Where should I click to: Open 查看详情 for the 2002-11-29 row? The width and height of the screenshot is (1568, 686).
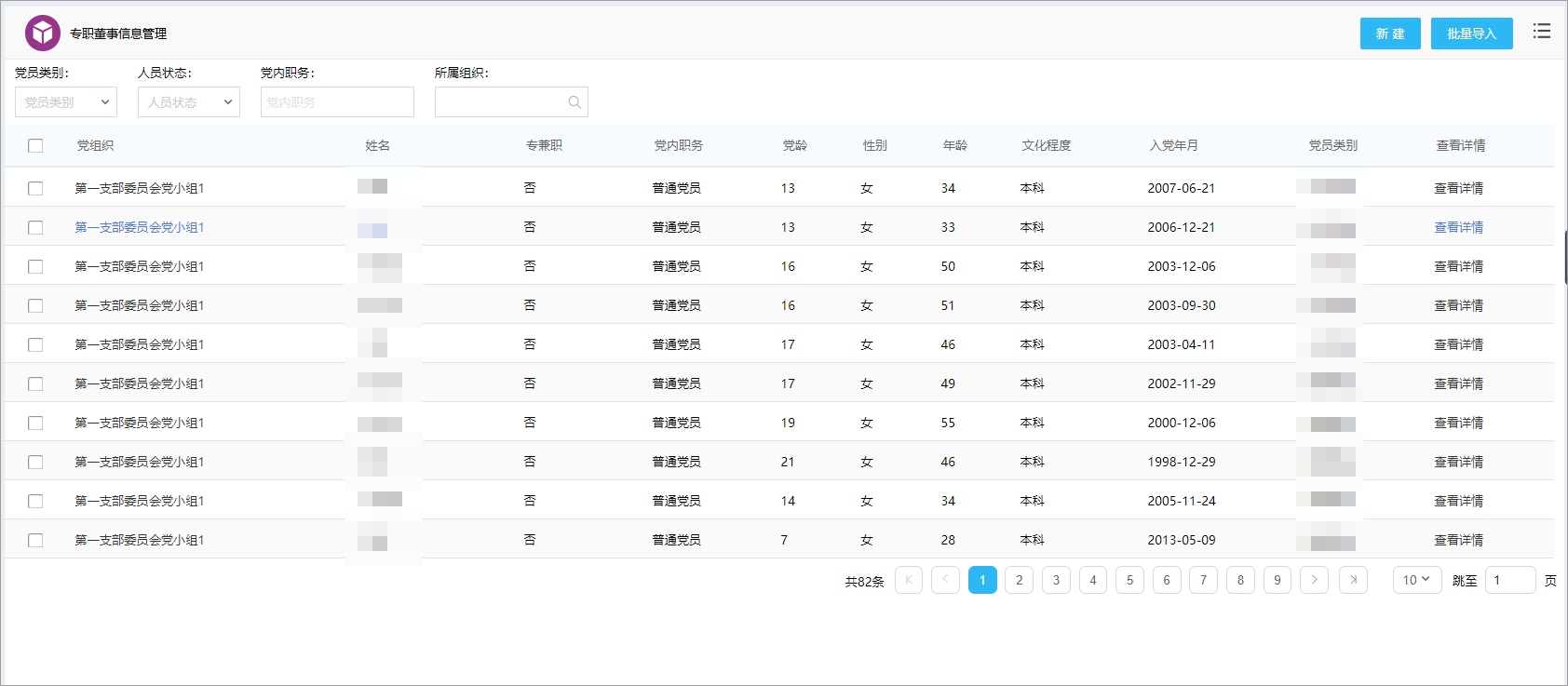pos(1459,383)
